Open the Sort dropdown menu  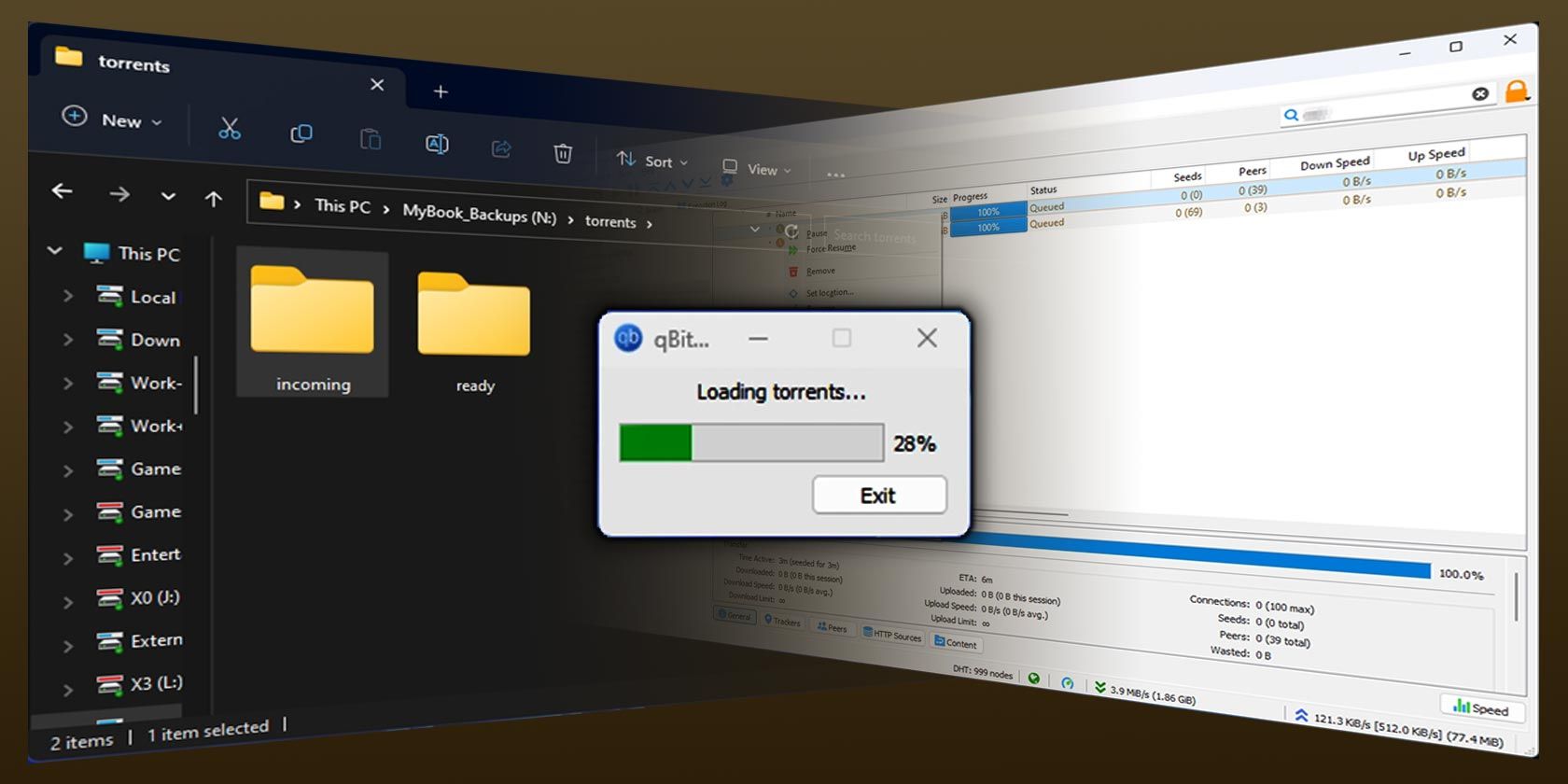coord(652,161)
